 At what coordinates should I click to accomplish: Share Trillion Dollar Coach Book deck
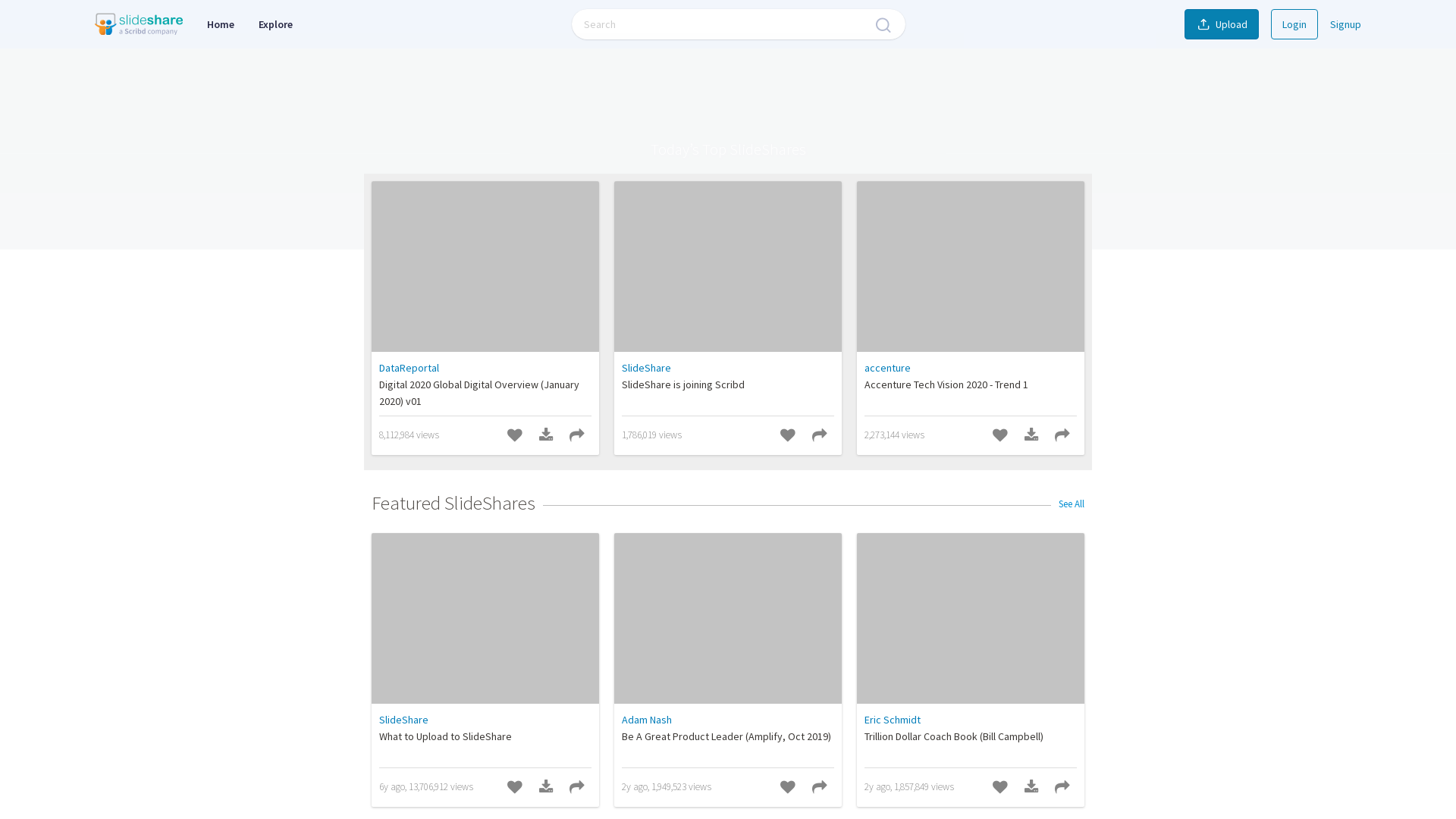pyautogui.click(x=1062, y=787)
